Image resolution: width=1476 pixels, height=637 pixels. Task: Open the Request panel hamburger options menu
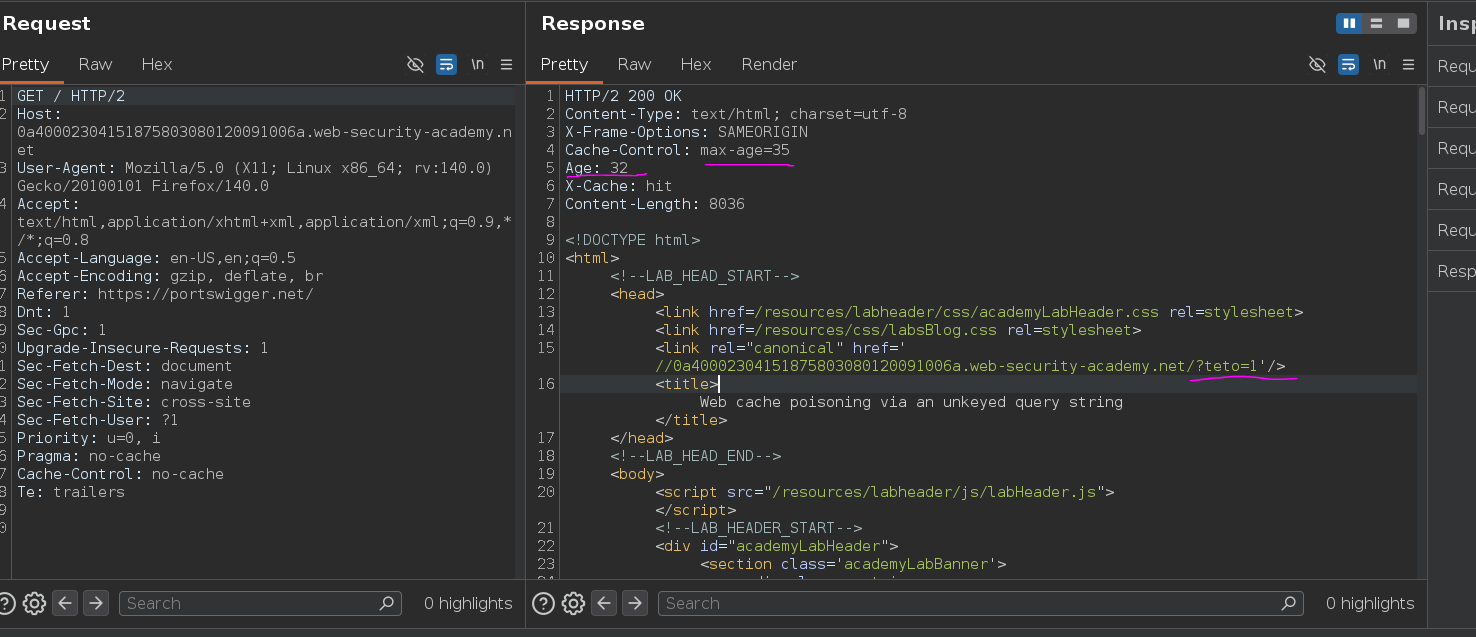[506, 64]
